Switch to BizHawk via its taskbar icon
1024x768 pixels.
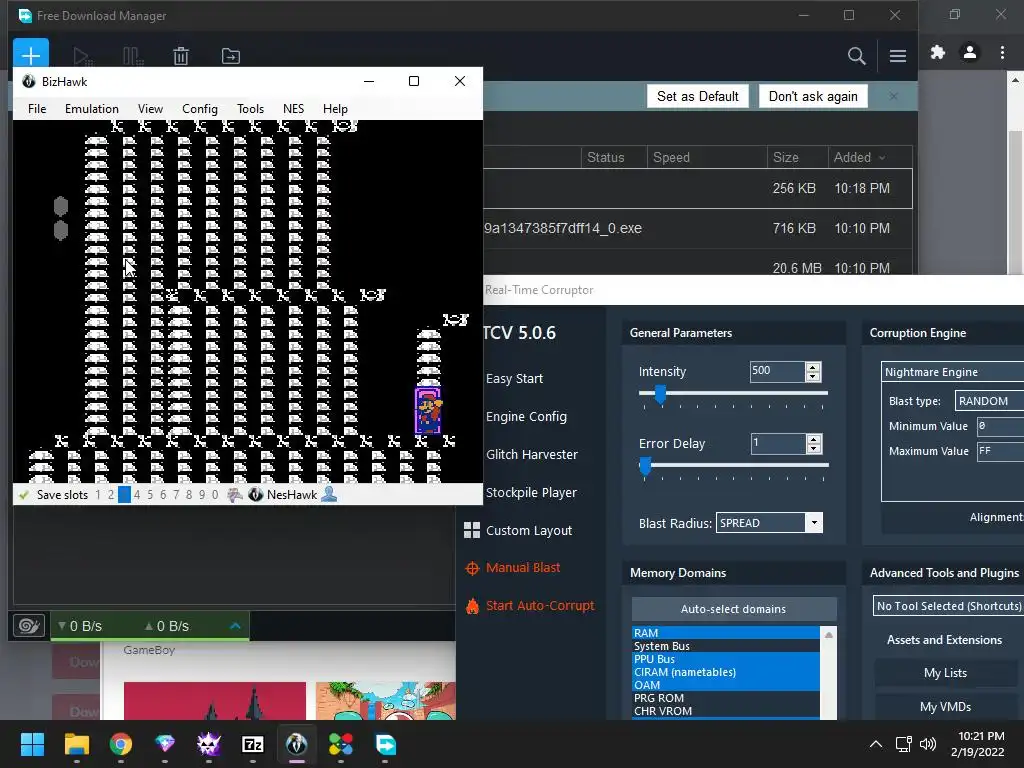click(x=296, y=744)
